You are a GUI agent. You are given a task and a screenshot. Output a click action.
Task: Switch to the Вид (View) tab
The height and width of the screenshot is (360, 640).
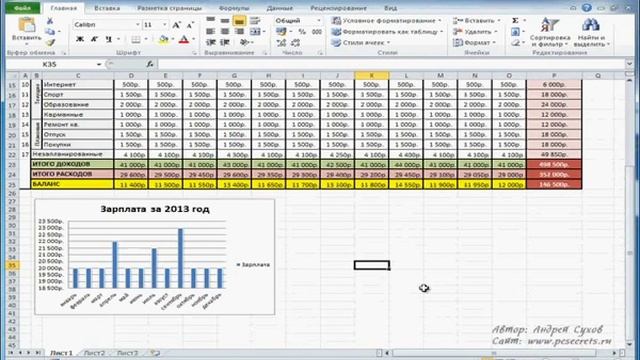390,8
